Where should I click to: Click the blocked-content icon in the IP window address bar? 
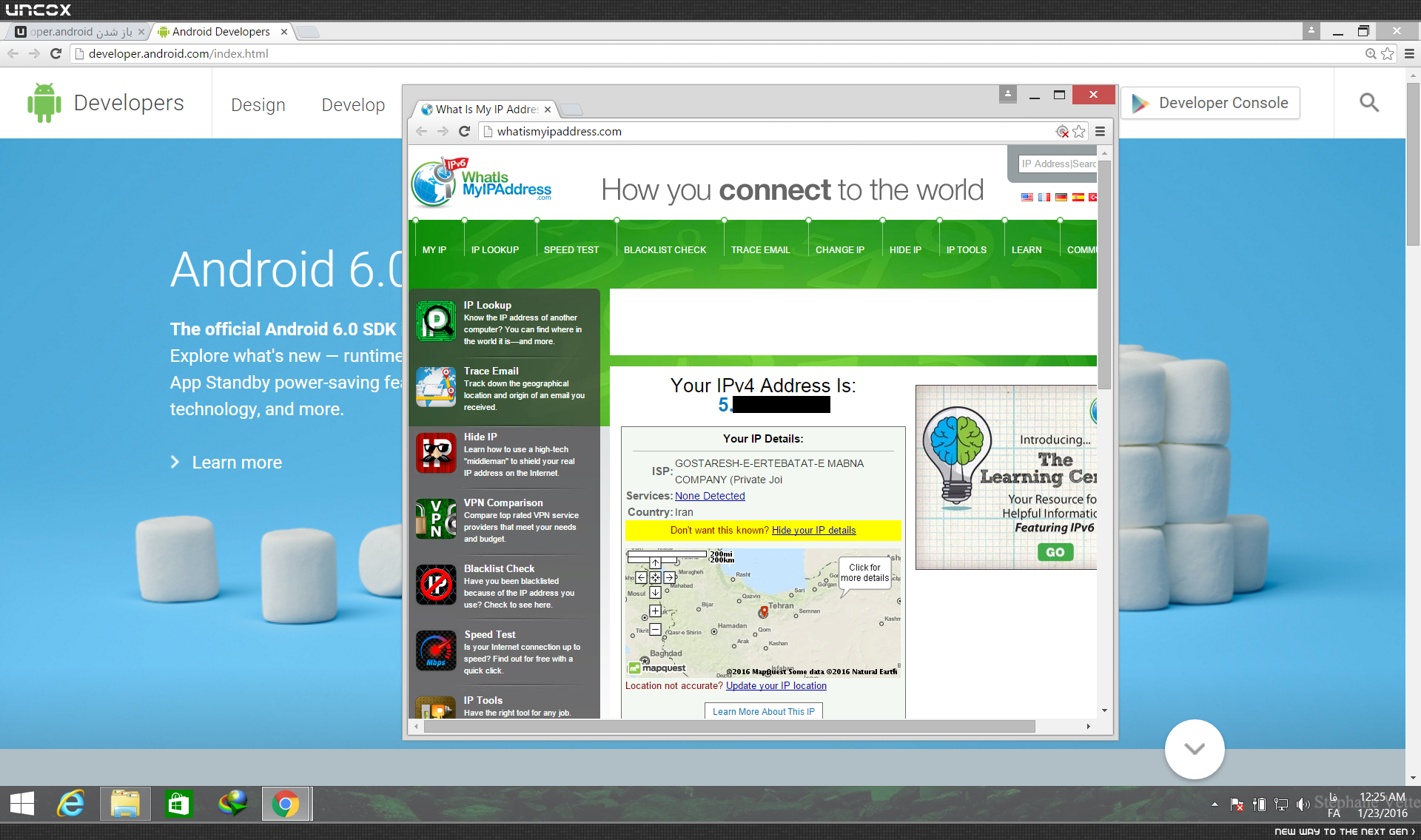click(1062, 131)
